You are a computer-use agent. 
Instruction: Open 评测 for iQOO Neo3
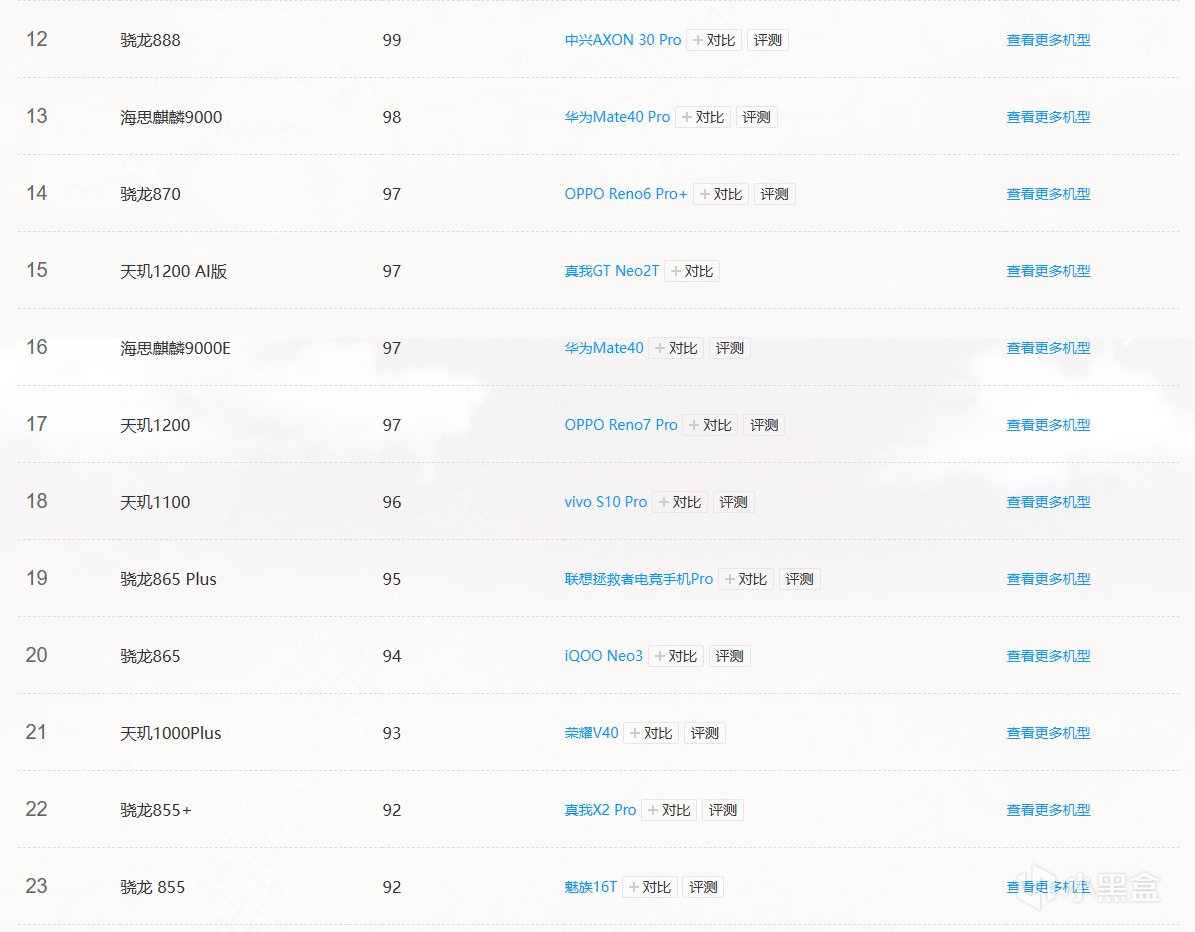tap(729, 656)
